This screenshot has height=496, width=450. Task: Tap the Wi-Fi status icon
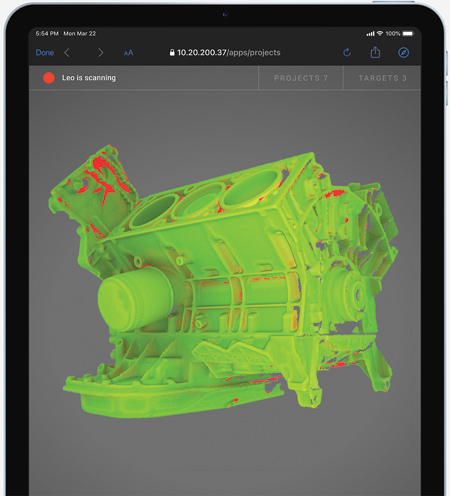pos(380,34)
